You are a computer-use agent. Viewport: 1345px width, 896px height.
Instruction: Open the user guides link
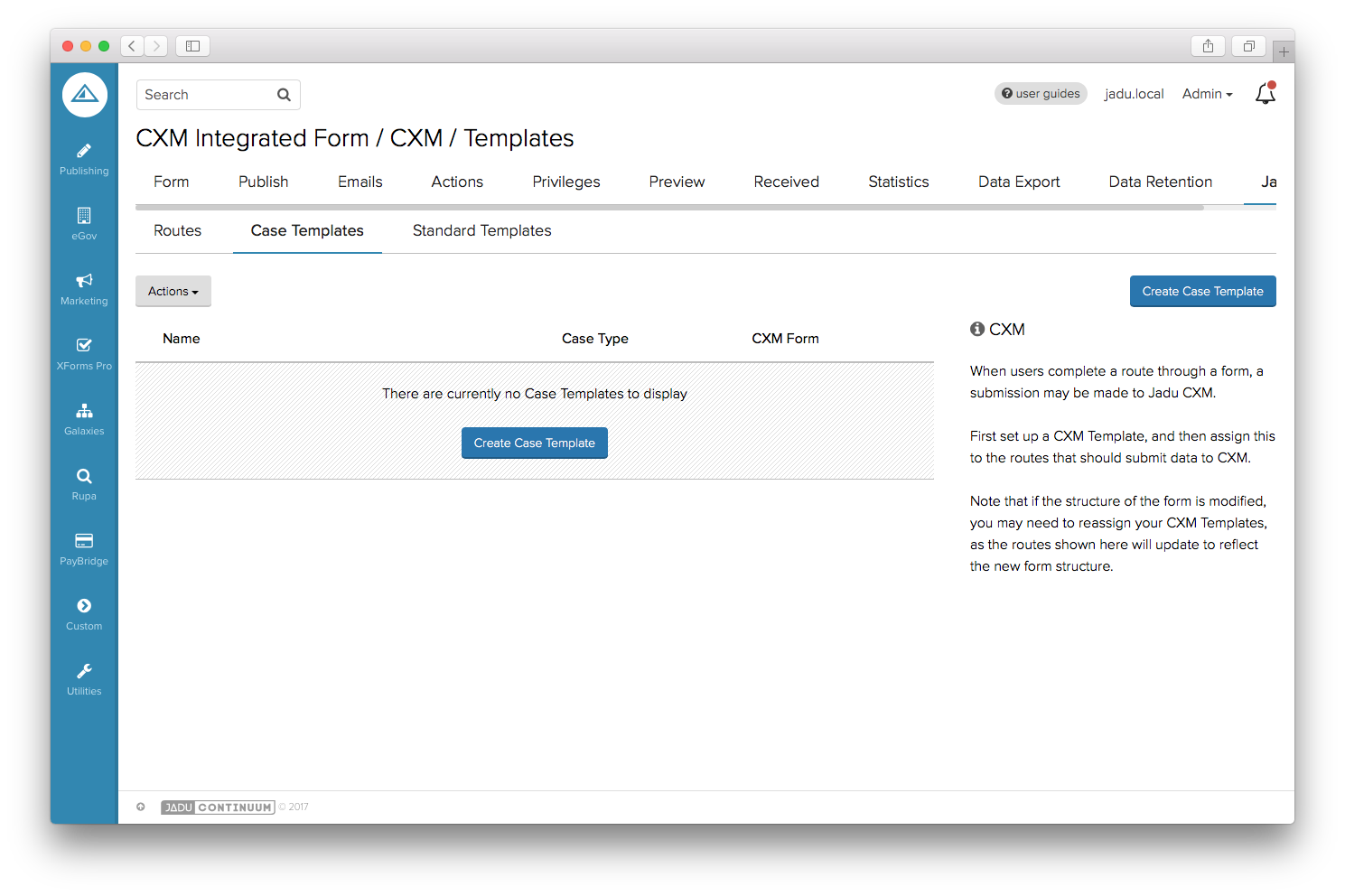tap(1041, 94)
